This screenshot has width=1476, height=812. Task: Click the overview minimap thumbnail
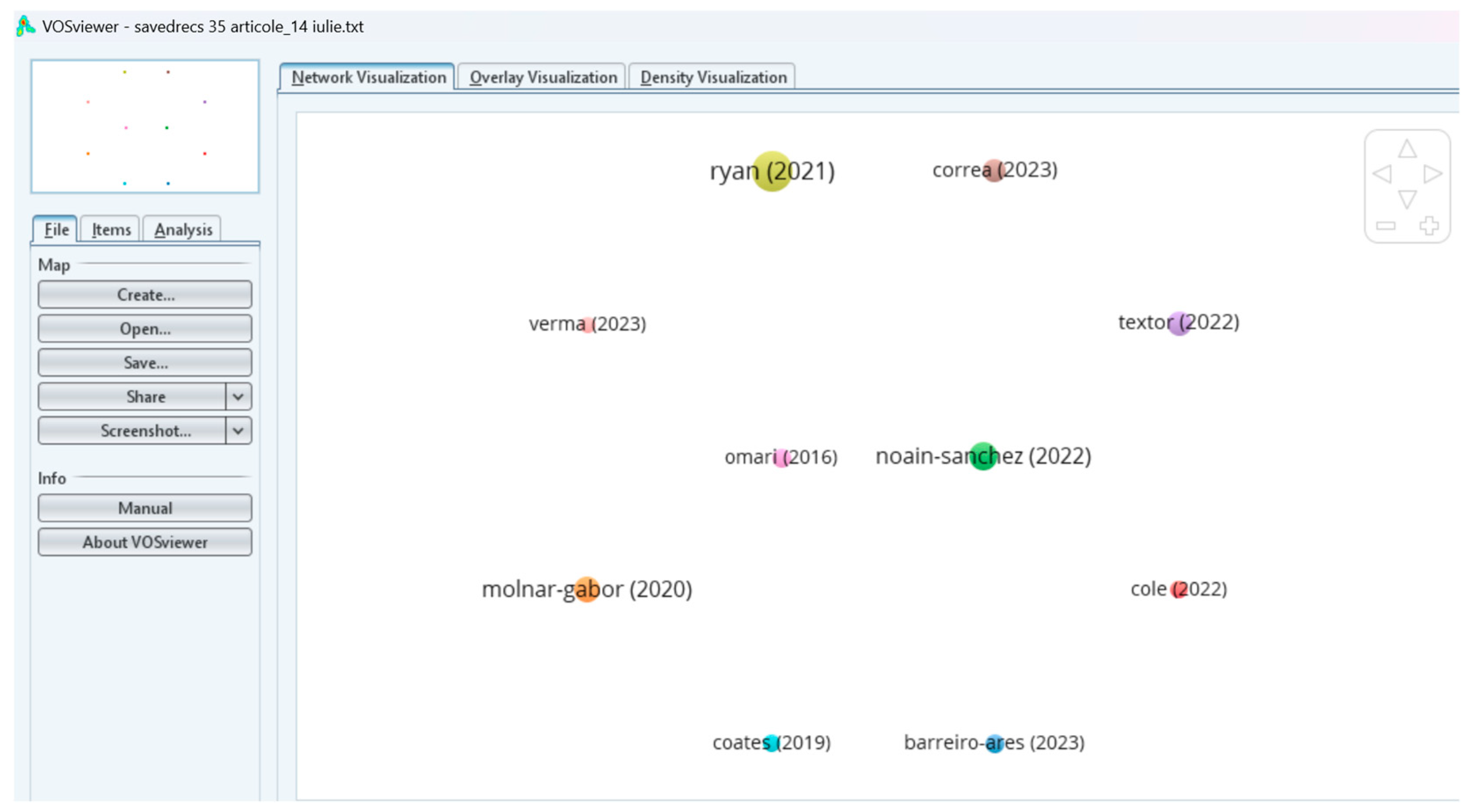[x=145, y=126]
